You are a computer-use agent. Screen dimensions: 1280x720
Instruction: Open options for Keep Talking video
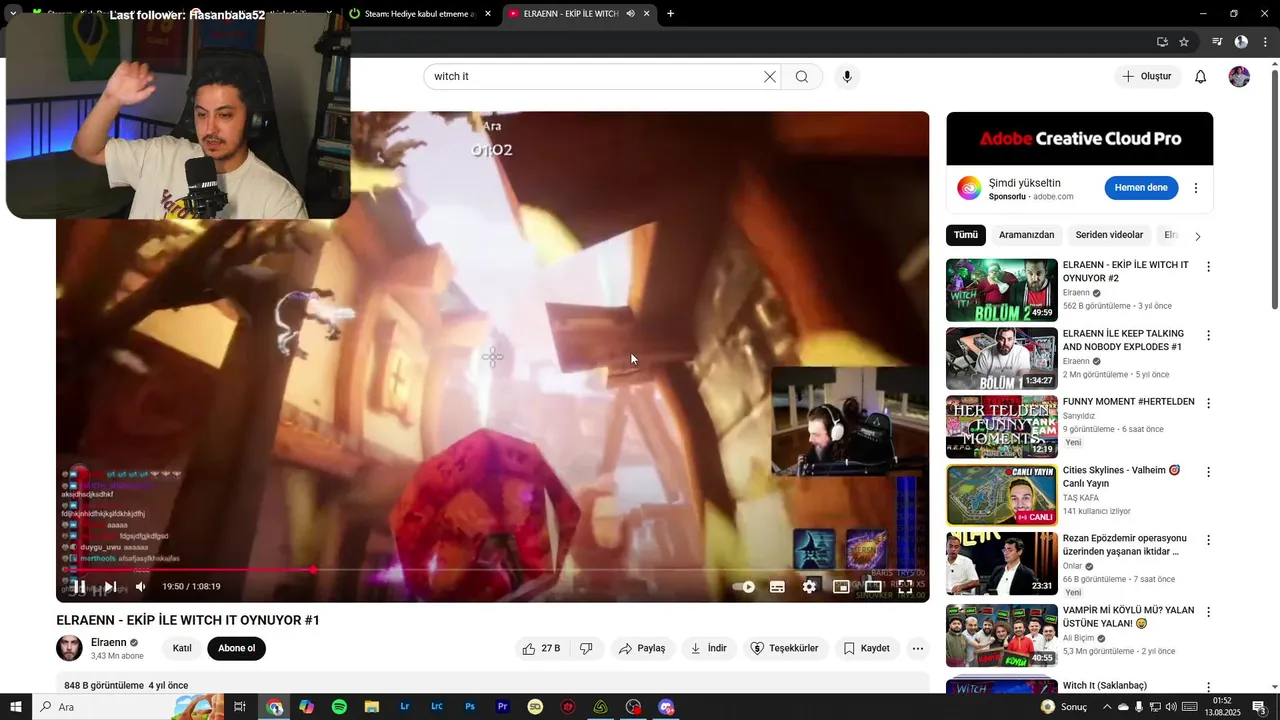pos(1208,335)
